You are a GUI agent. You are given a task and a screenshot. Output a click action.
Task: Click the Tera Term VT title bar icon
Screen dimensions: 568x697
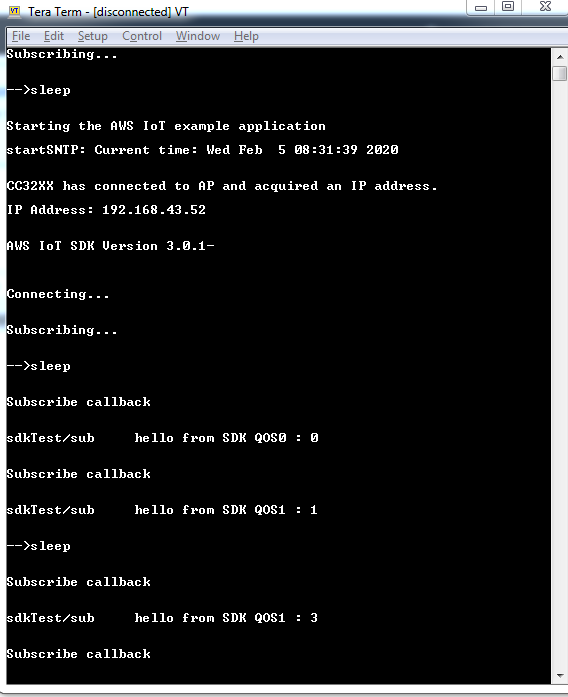point(15,12)
